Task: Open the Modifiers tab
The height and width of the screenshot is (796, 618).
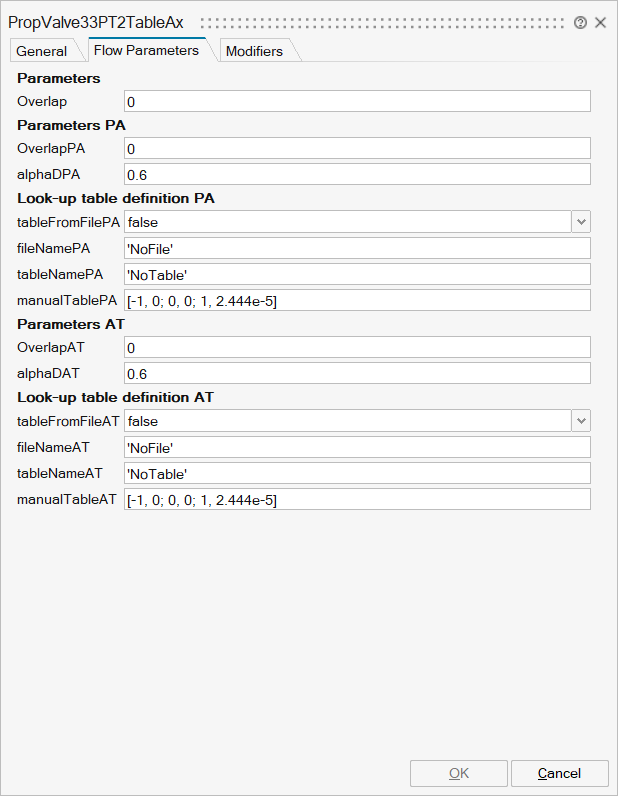Action: click(x=254, y=51)
